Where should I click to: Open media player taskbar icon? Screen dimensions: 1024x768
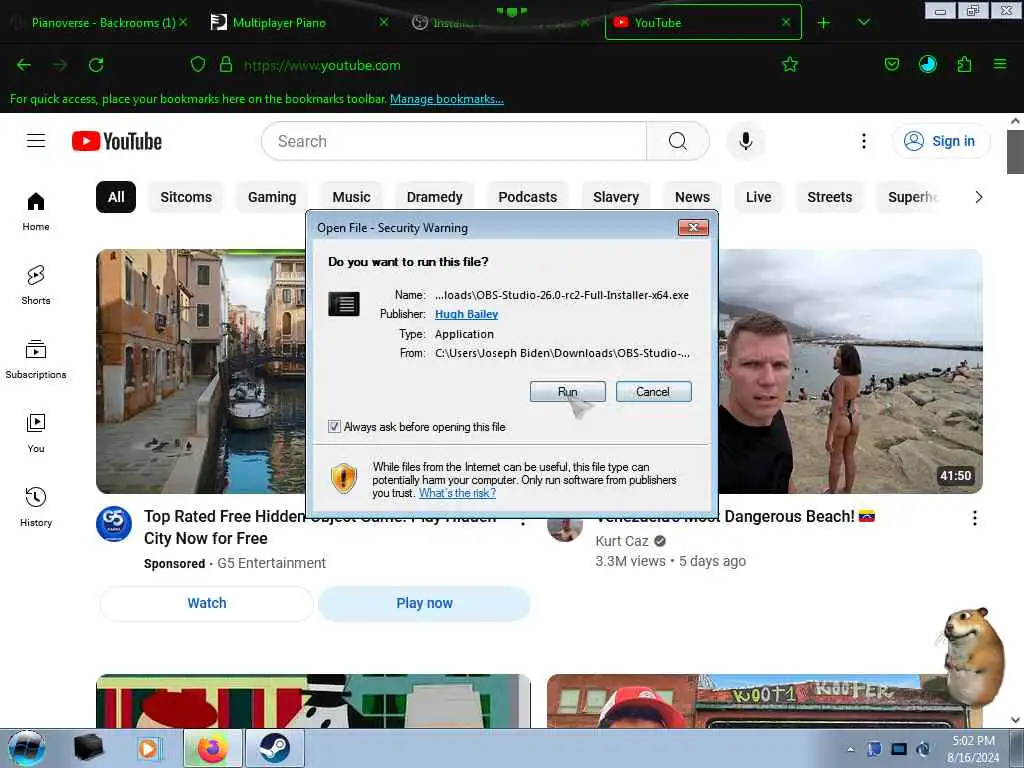150,748
